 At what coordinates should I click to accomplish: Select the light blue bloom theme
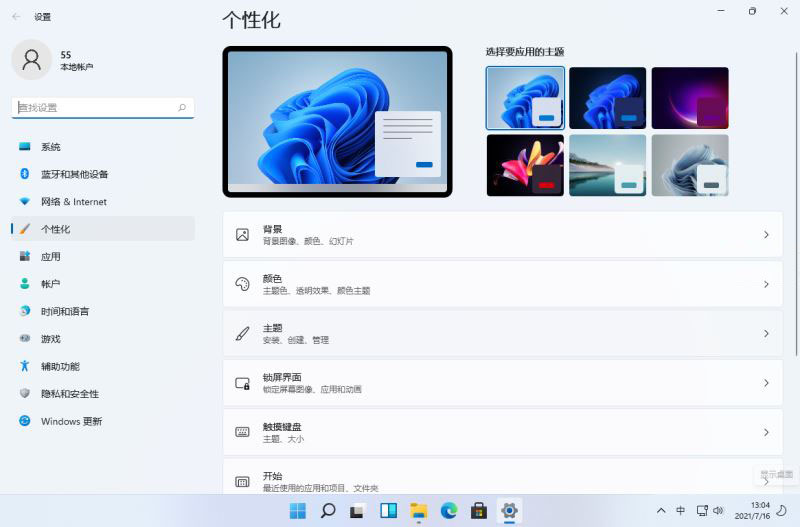tap(525, 98)
